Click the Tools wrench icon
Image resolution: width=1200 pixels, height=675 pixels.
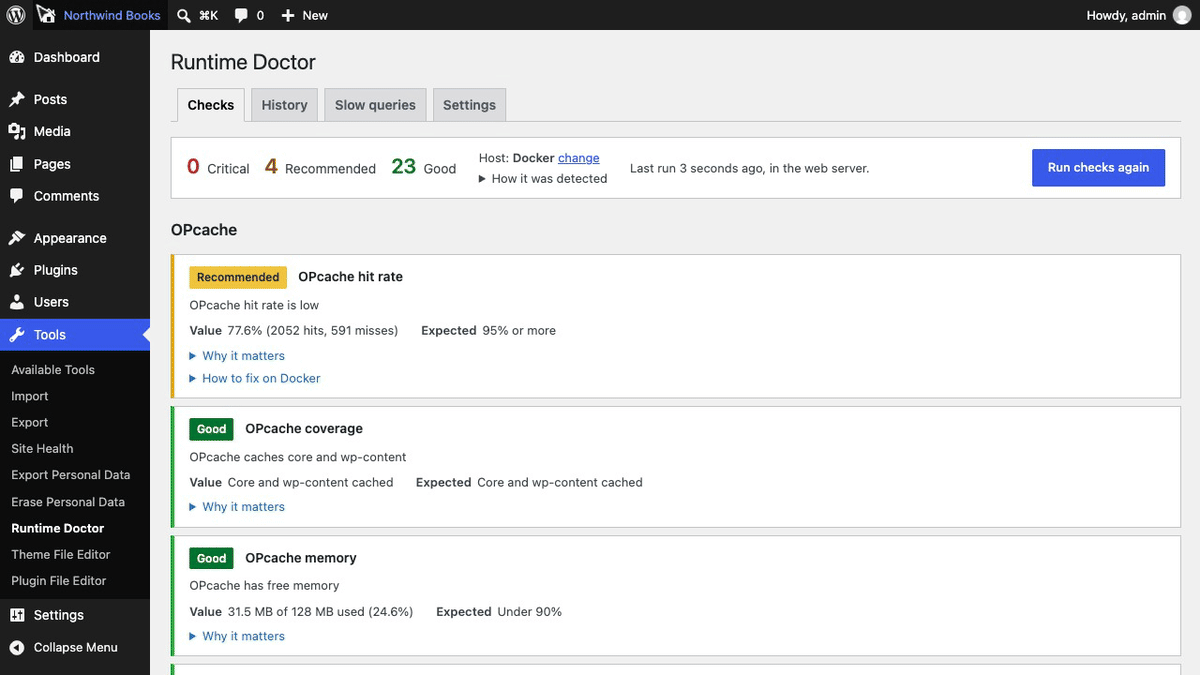click(x=16, y=335)
